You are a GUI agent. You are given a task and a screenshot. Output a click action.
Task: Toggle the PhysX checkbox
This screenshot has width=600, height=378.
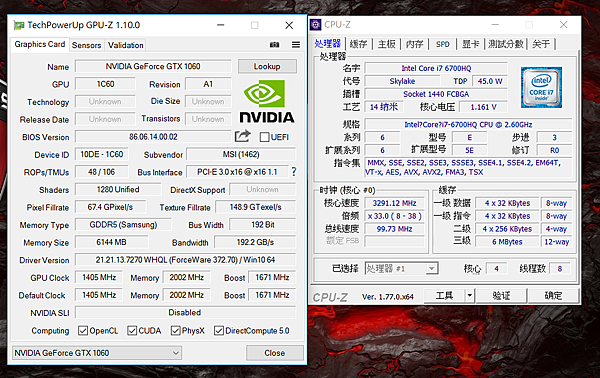176,331
